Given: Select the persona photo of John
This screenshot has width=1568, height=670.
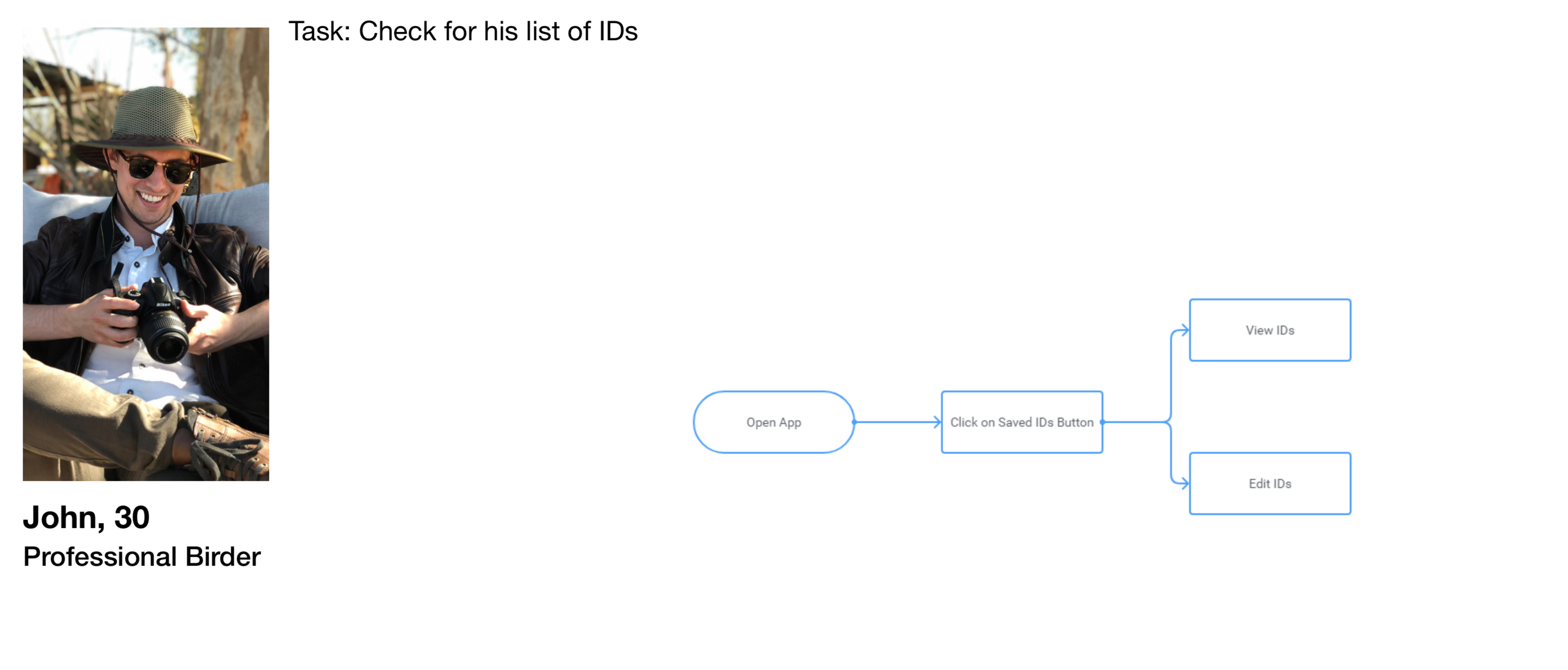Looking at the screenshot, I should [x=146, y=254].
